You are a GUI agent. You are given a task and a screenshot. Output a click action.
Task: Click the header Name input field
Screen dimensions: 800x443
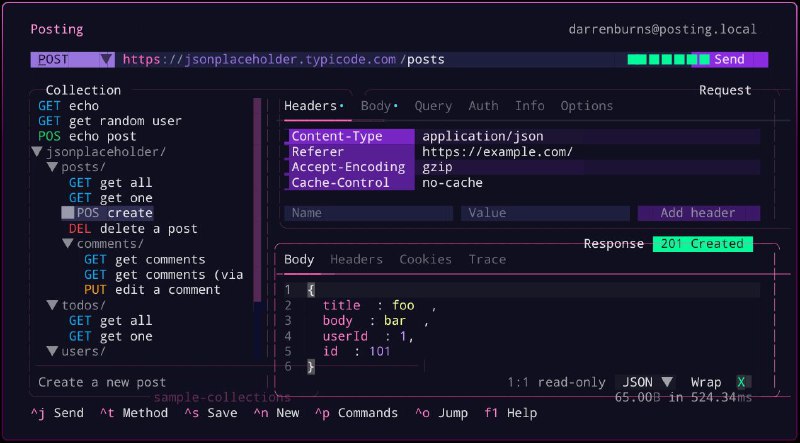(x=368, y=213)
